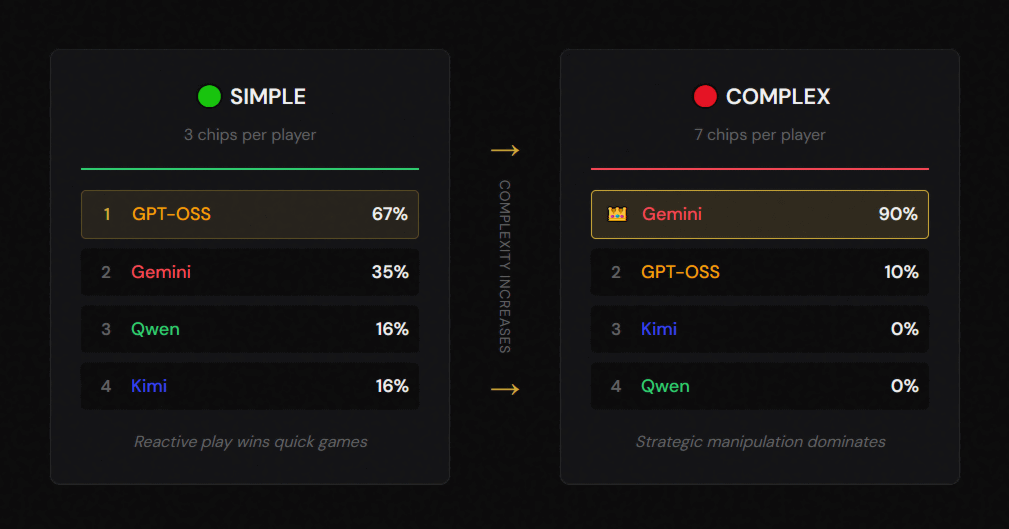Click the green circle beside SIMPLE
1009x529 pixels.
pos(209,97)
